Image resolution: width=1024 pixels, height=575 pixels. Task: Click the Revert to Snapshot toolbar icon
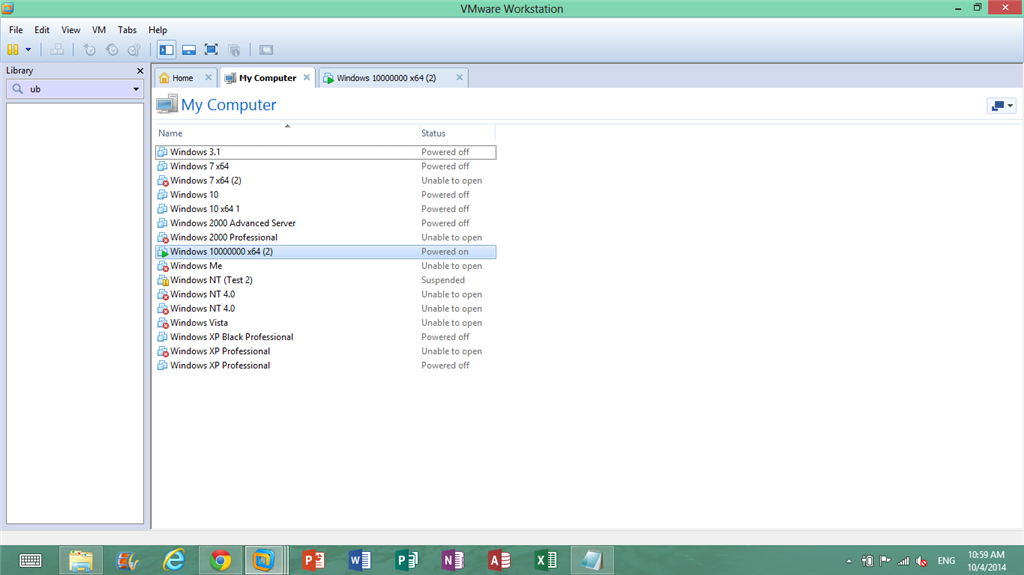click(x=112, y=50)
